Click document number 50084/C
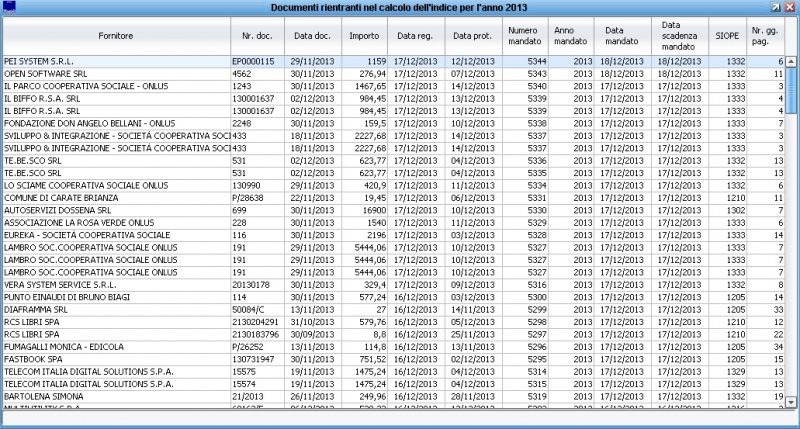This screenshot has width=800, height=429. pos(248,310)
